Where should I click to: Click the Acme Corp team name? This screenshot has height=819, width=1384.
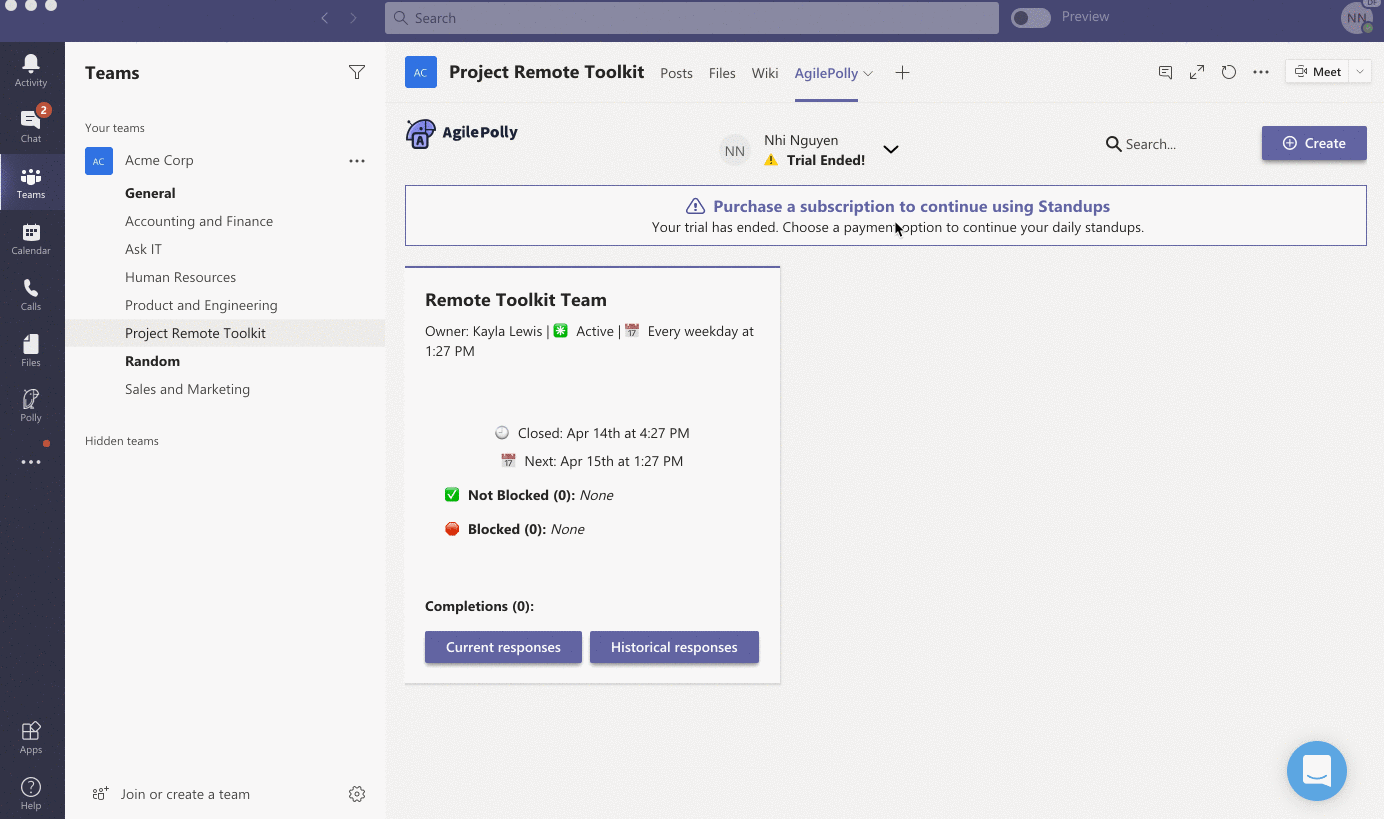(x=159, y=160)
